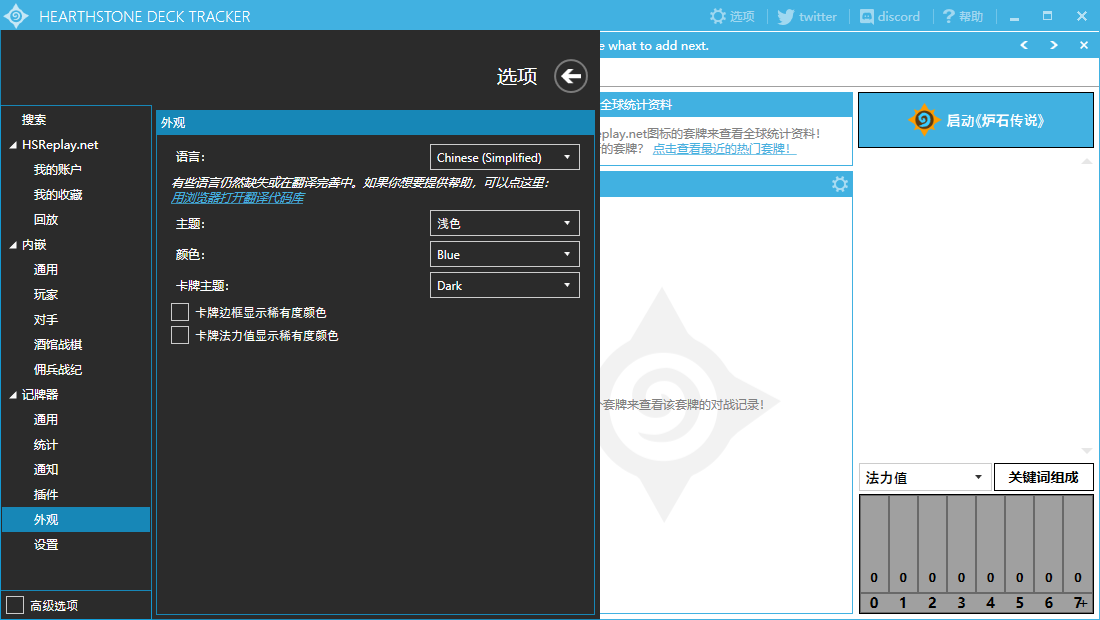The image size is (1100, 620).
Task: Open the 颜色 Blue dropdown
Action: (x=504, y=254)
